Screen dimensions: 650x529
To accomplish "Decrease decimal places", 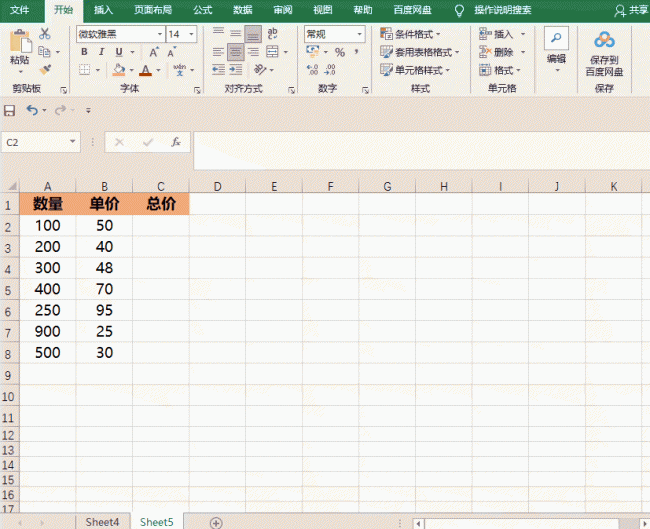I will coord(330,70).
